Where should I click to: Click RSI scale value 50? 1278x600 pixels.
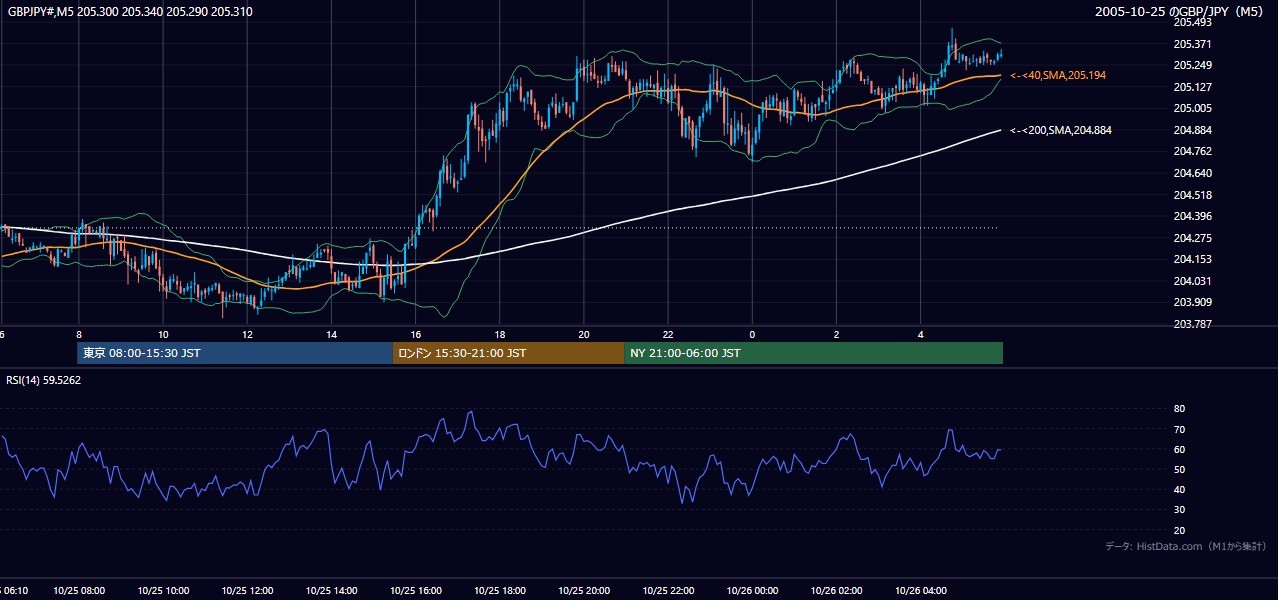pos(1179,469)
